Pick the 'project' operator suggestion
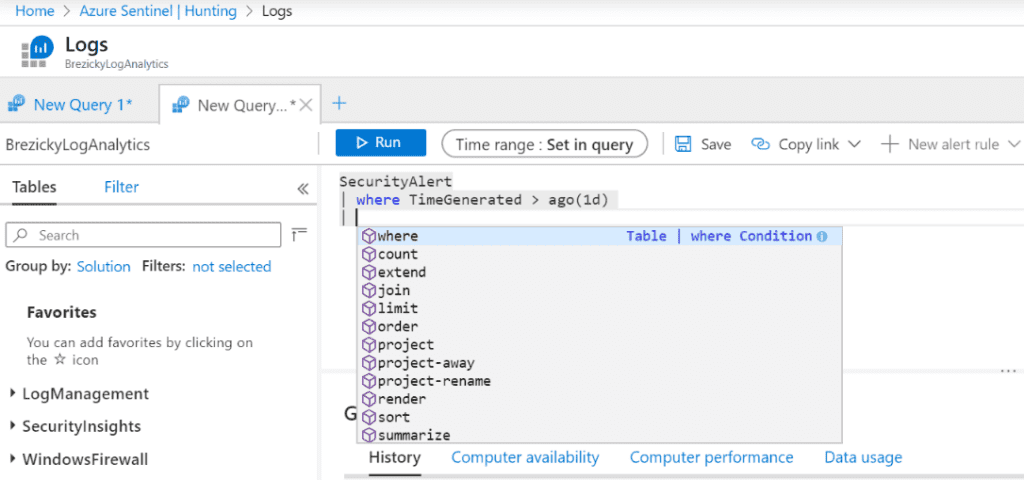 tap(600, 344)
